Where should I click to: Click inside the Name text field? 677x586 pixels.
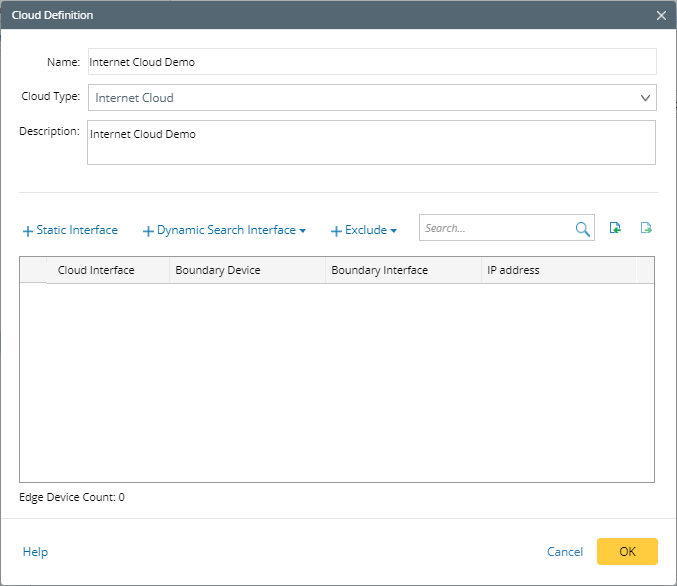[372, 62]
